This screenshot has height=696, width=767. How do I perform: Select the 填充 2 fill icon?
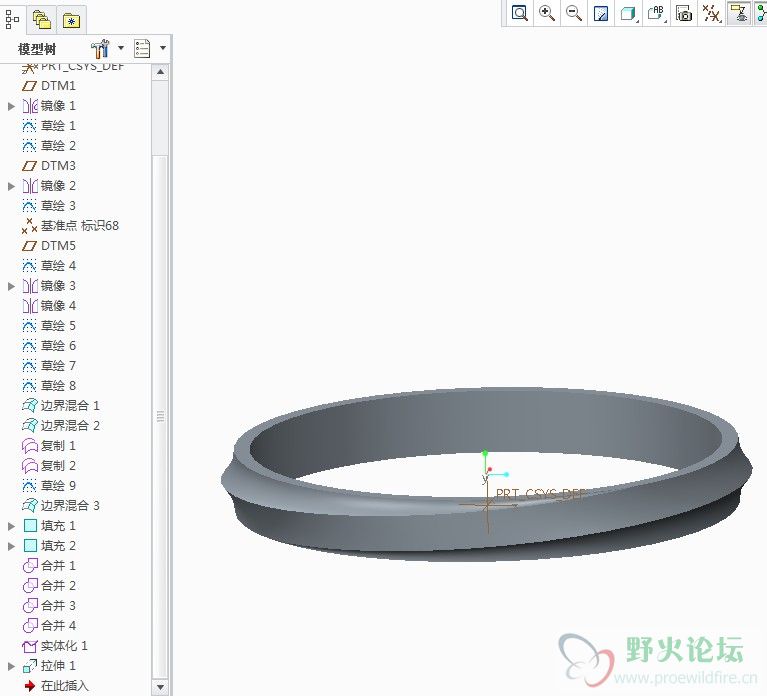tap(30, 546)
